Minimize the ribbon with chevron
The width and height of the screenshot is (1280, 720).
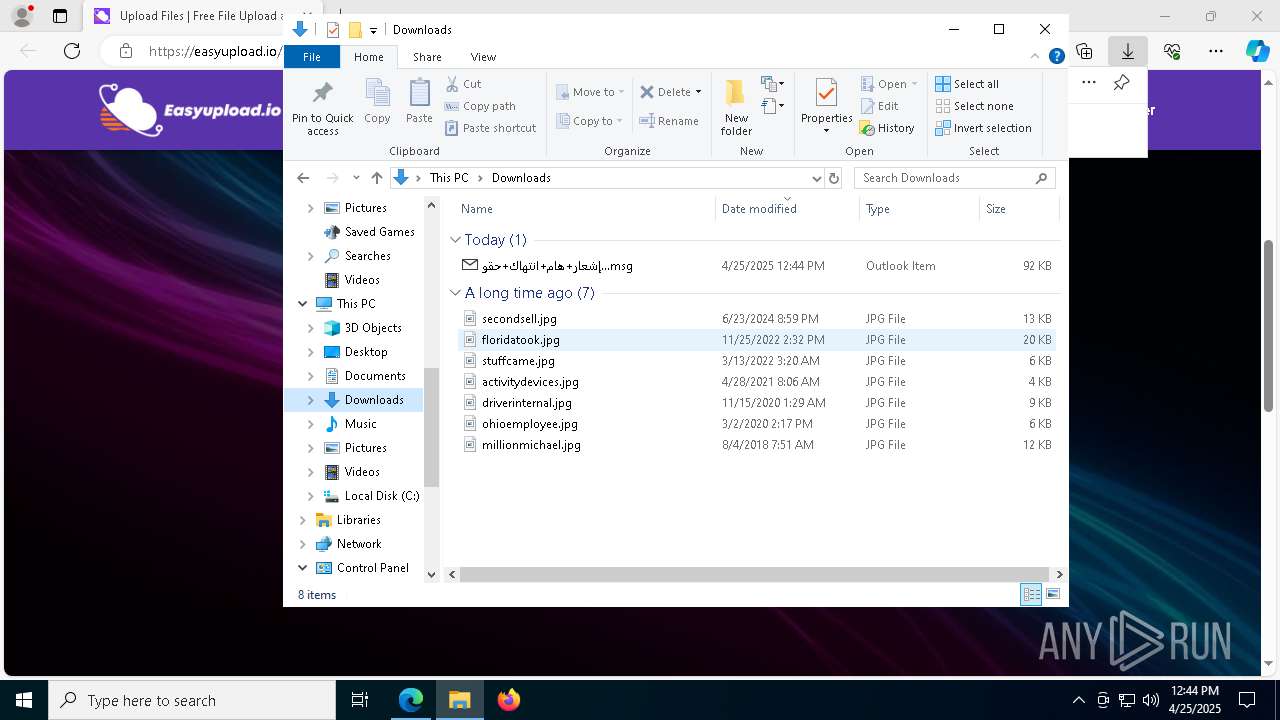[x=1035, y=57]
